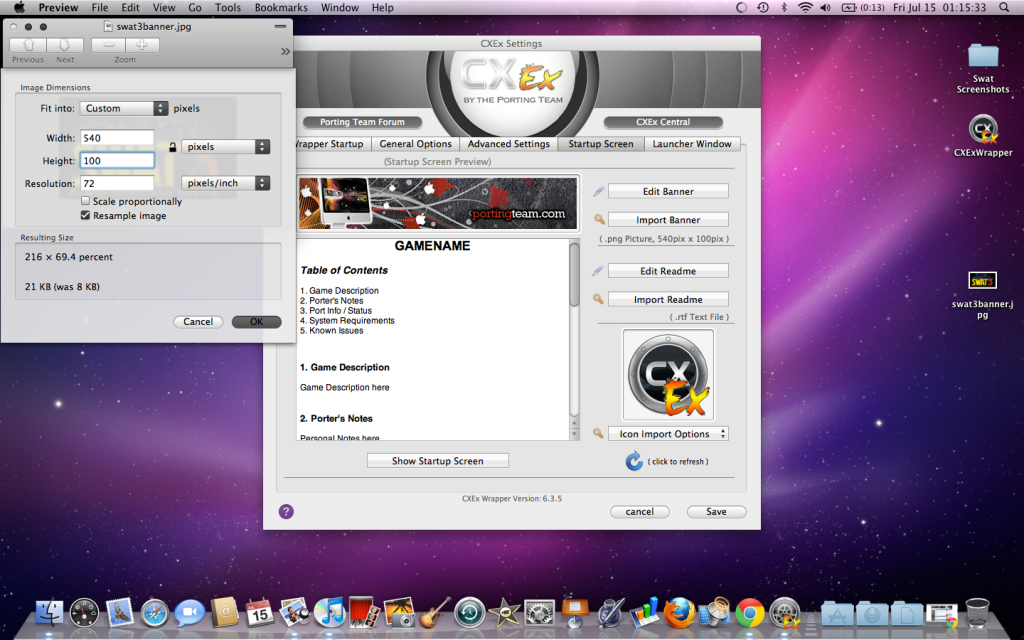Open GarageBand from the Dock

coord(434,613)
